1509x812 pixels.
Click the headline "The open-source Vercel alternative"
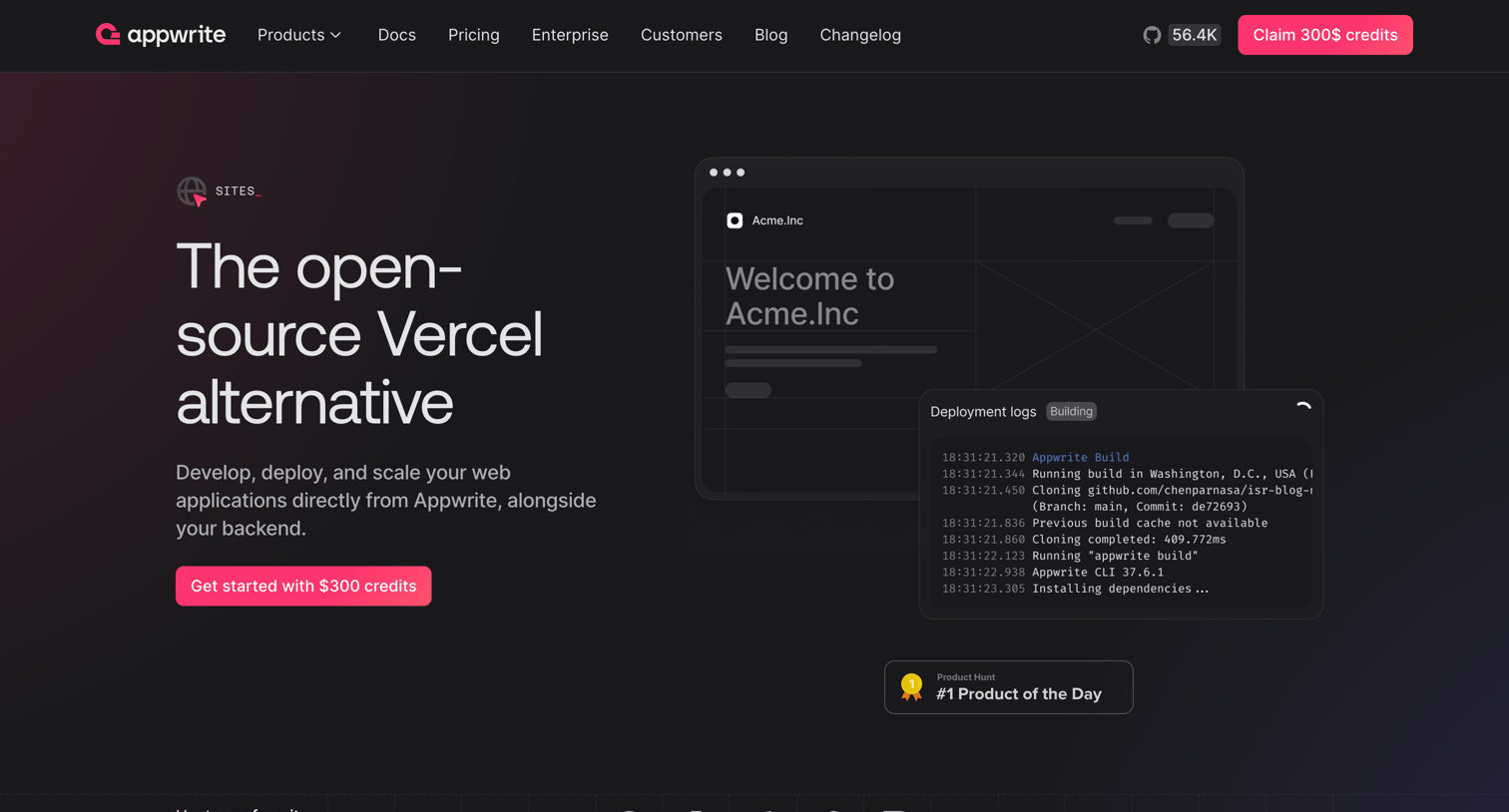[359, 334]
